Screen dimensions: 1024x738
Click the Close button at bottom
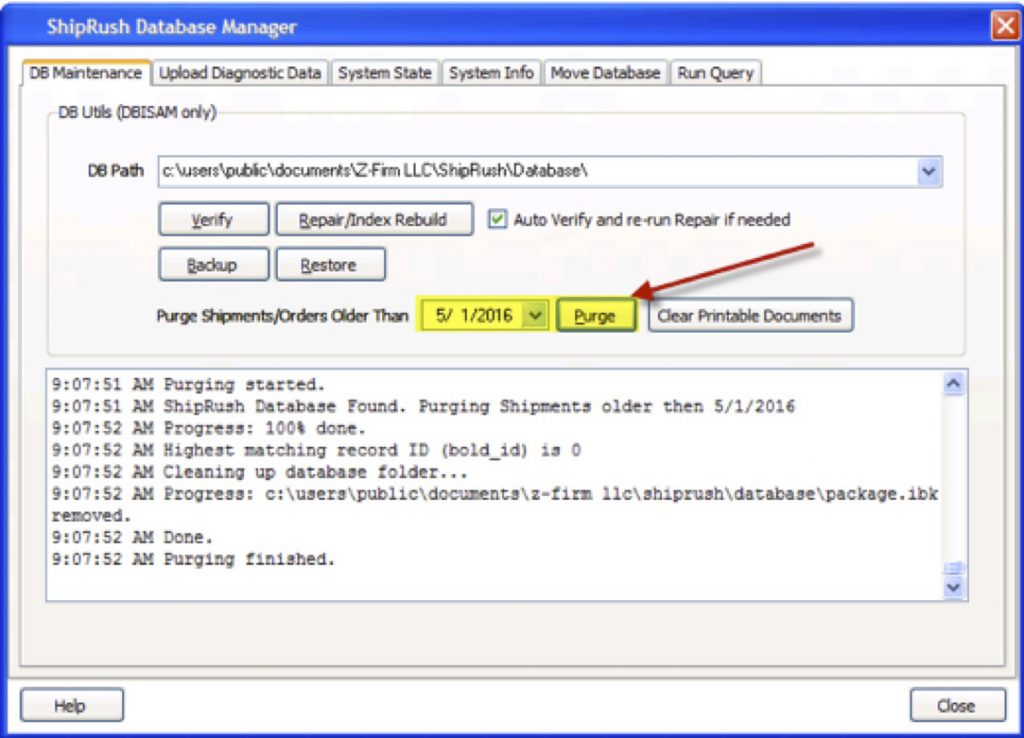957,705
